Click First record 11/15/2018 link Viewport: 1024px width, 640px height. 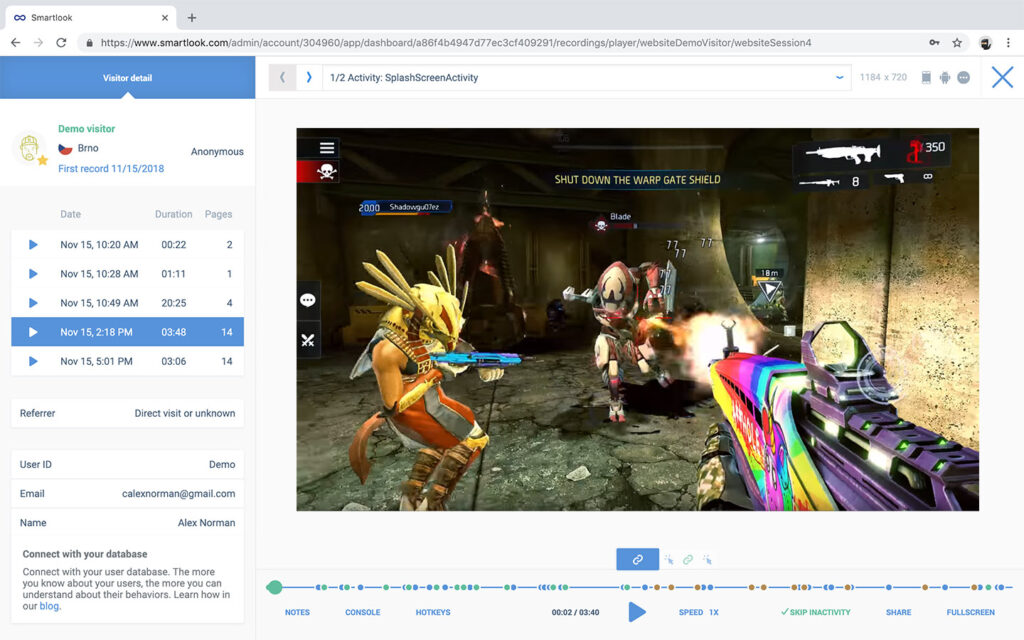(111, 168)
